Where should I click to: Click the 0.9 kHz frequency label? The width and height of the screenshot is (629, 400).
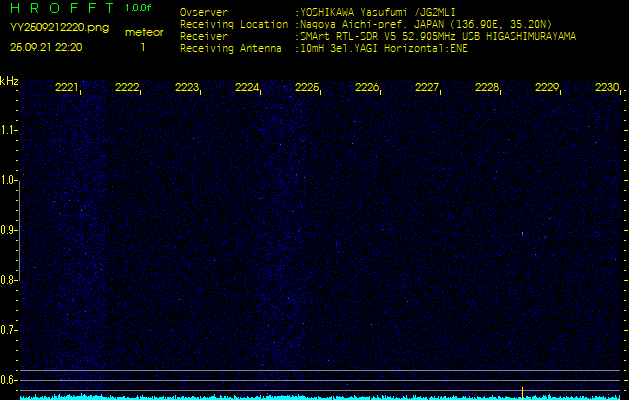8,230
